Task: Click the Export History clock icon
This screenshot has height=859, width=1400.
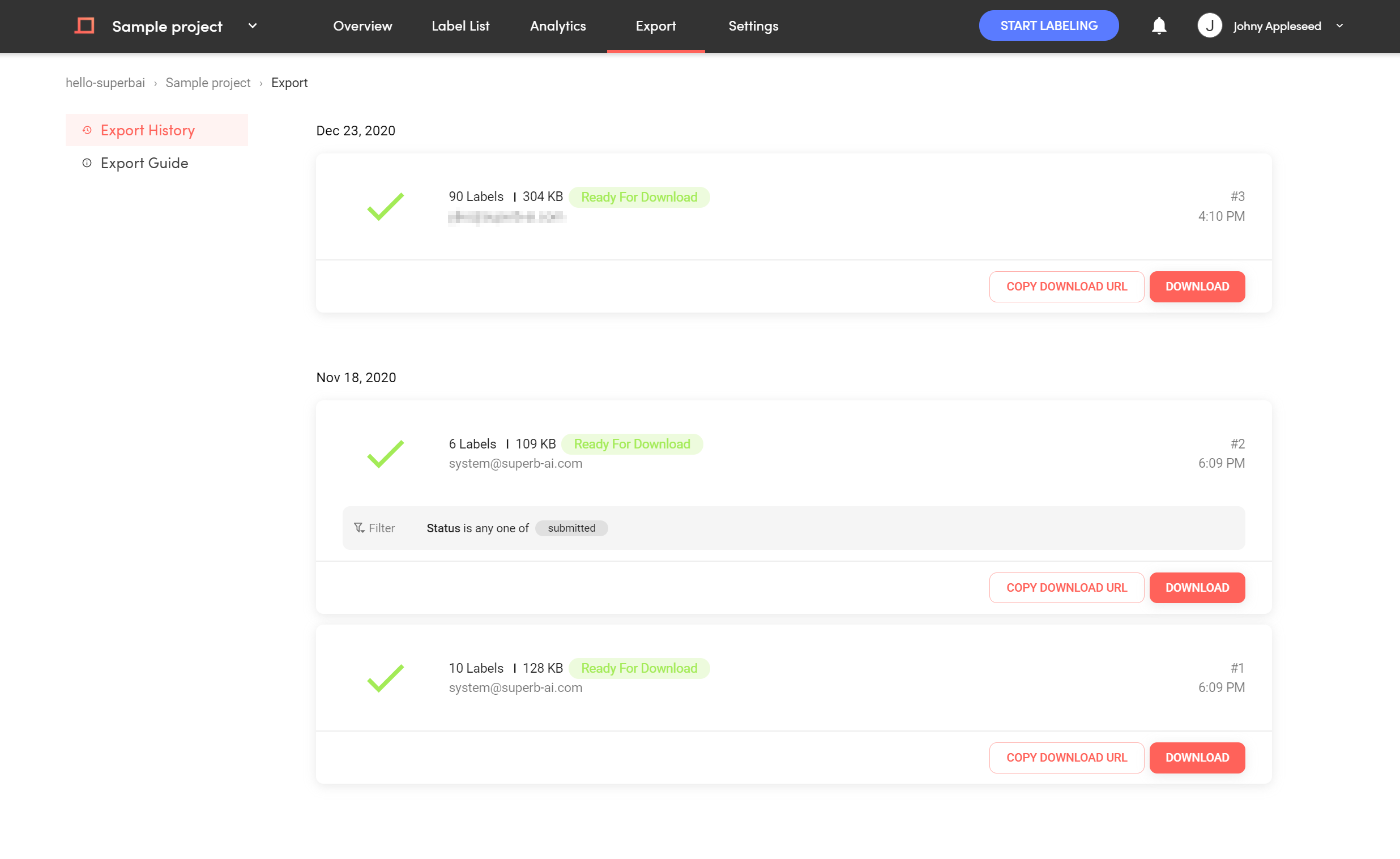Action: pos(87,130)
